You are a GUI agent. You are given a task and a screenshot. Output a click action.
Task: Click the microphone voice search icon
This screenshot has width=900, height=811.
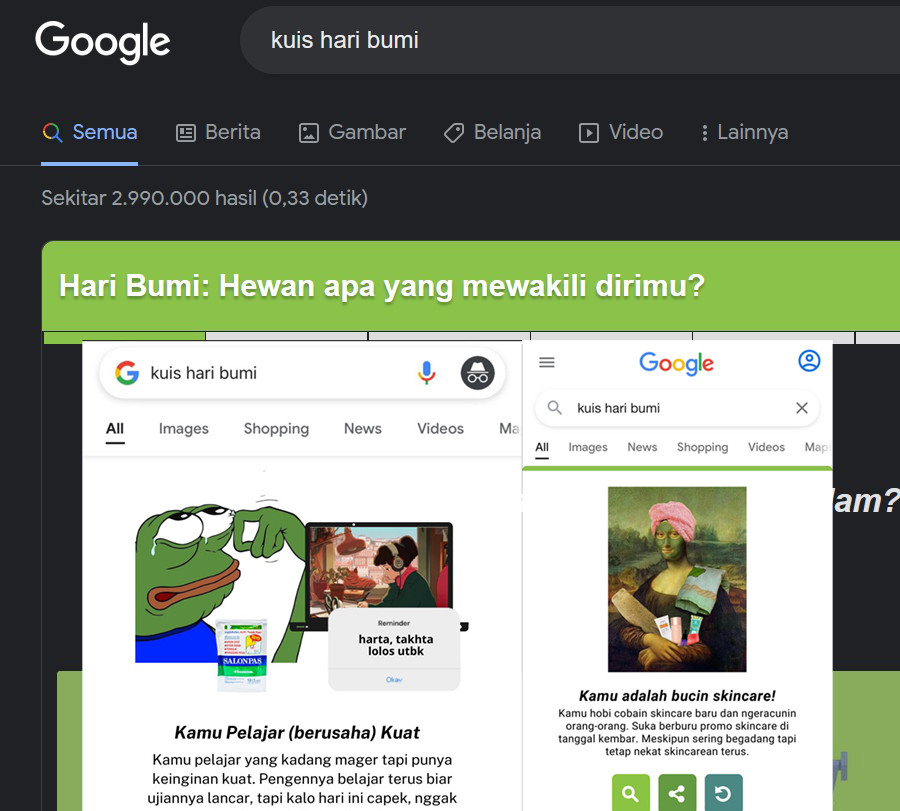click(x=426, y=372)
